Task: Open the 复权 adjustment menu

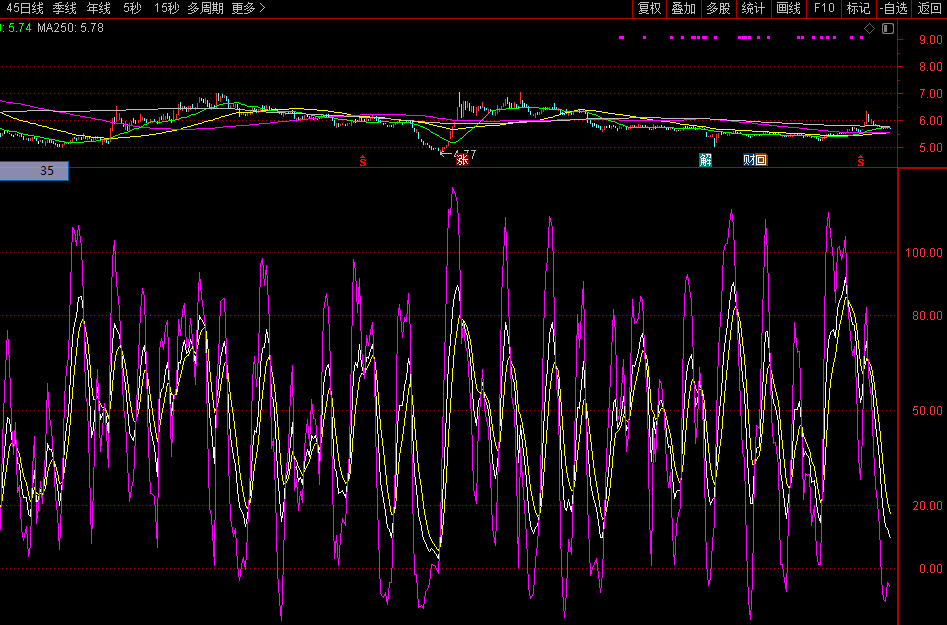Action: (650, 8)
